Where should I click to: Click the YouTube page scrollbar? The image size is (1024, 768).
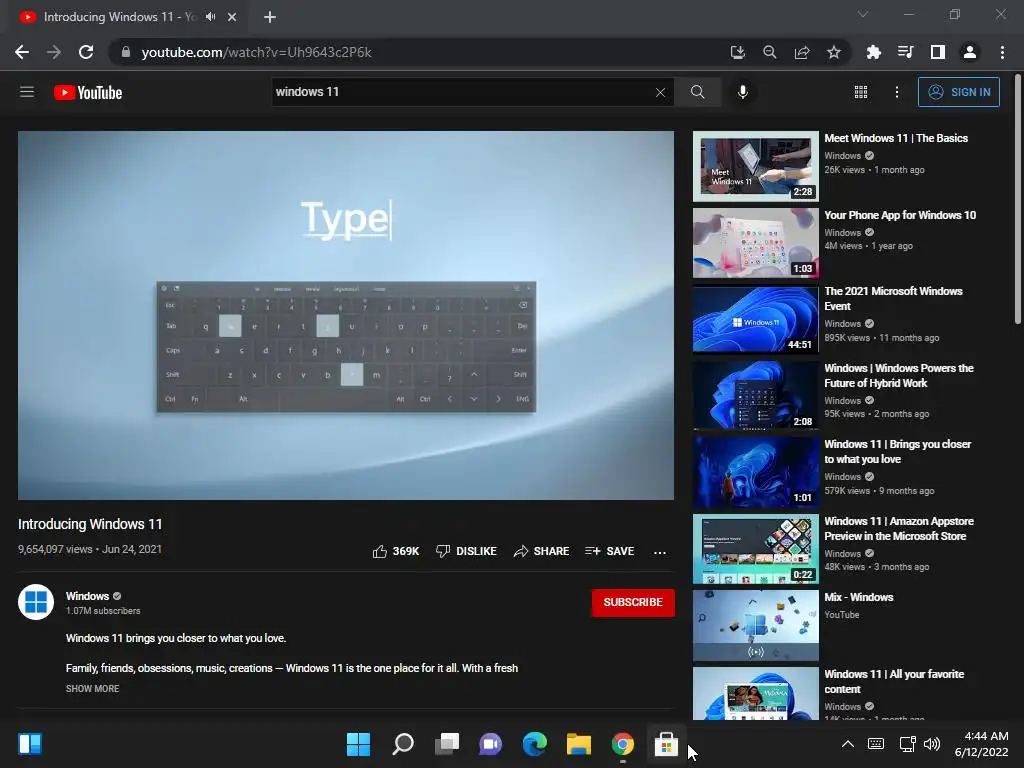tap(1018, 199)
